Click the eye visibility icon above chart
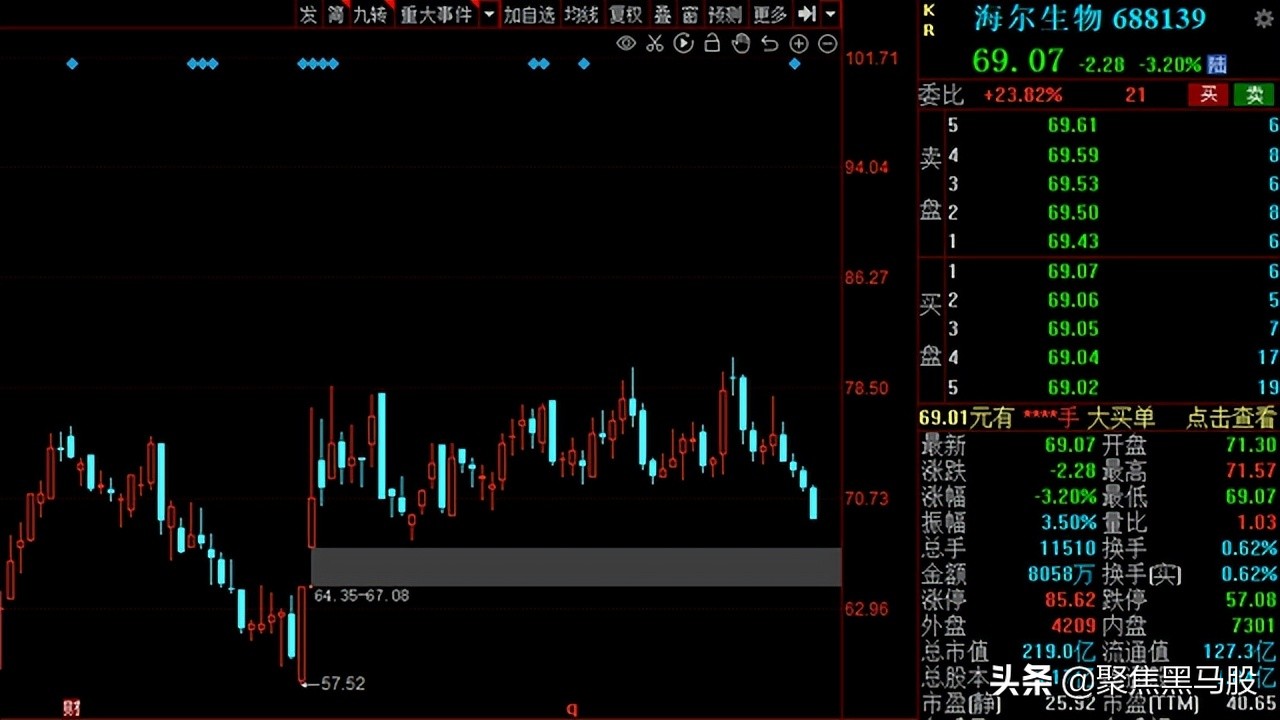 pos(626,43)
